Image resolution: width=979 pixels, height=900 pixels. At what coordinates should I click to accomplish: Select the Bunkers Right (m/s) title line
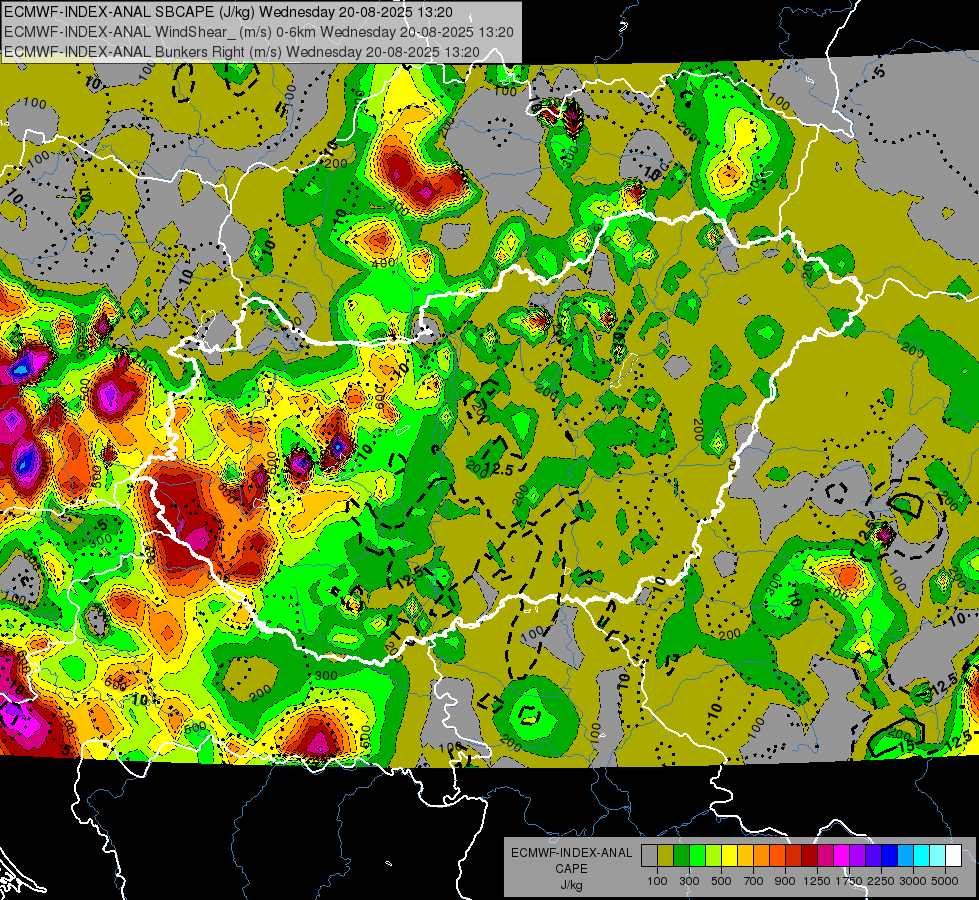click(242, 52)
